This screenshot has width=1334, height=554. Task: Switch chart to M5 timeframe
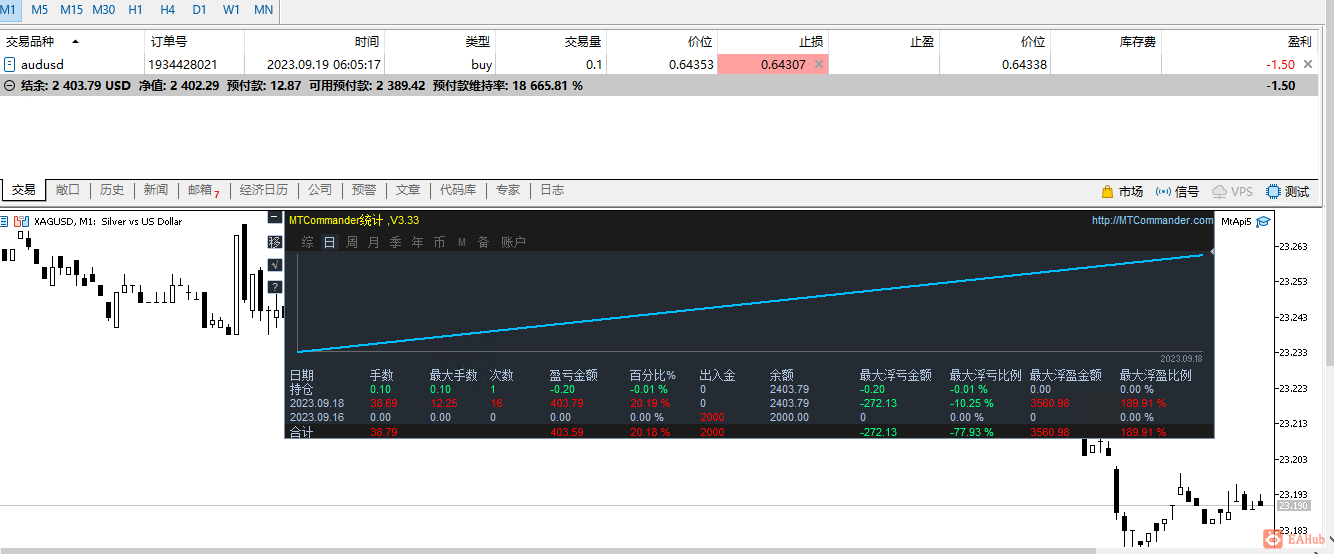[x=40, y=9]
